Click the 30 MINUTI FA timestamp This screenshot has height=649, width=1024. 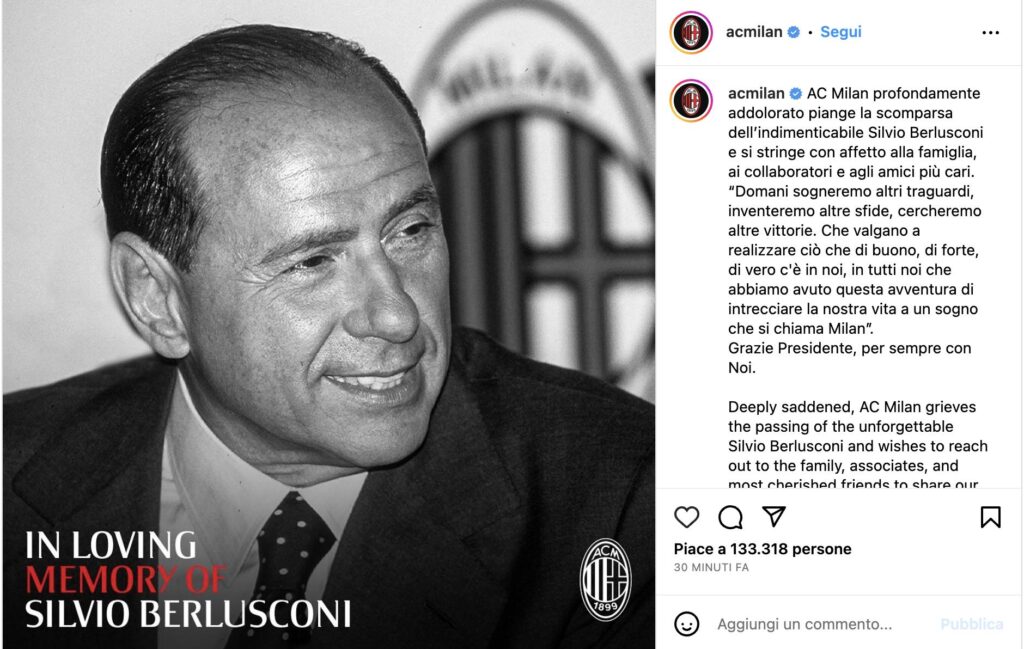(x=711, y=568)
